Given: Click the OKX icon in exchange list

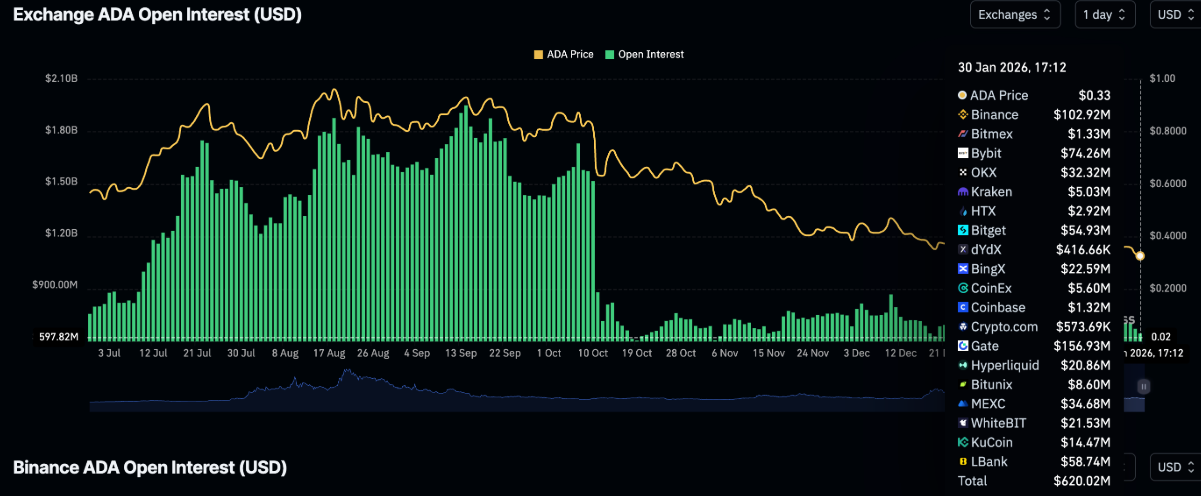Looking at the screenshot, I should pos(963,173).
